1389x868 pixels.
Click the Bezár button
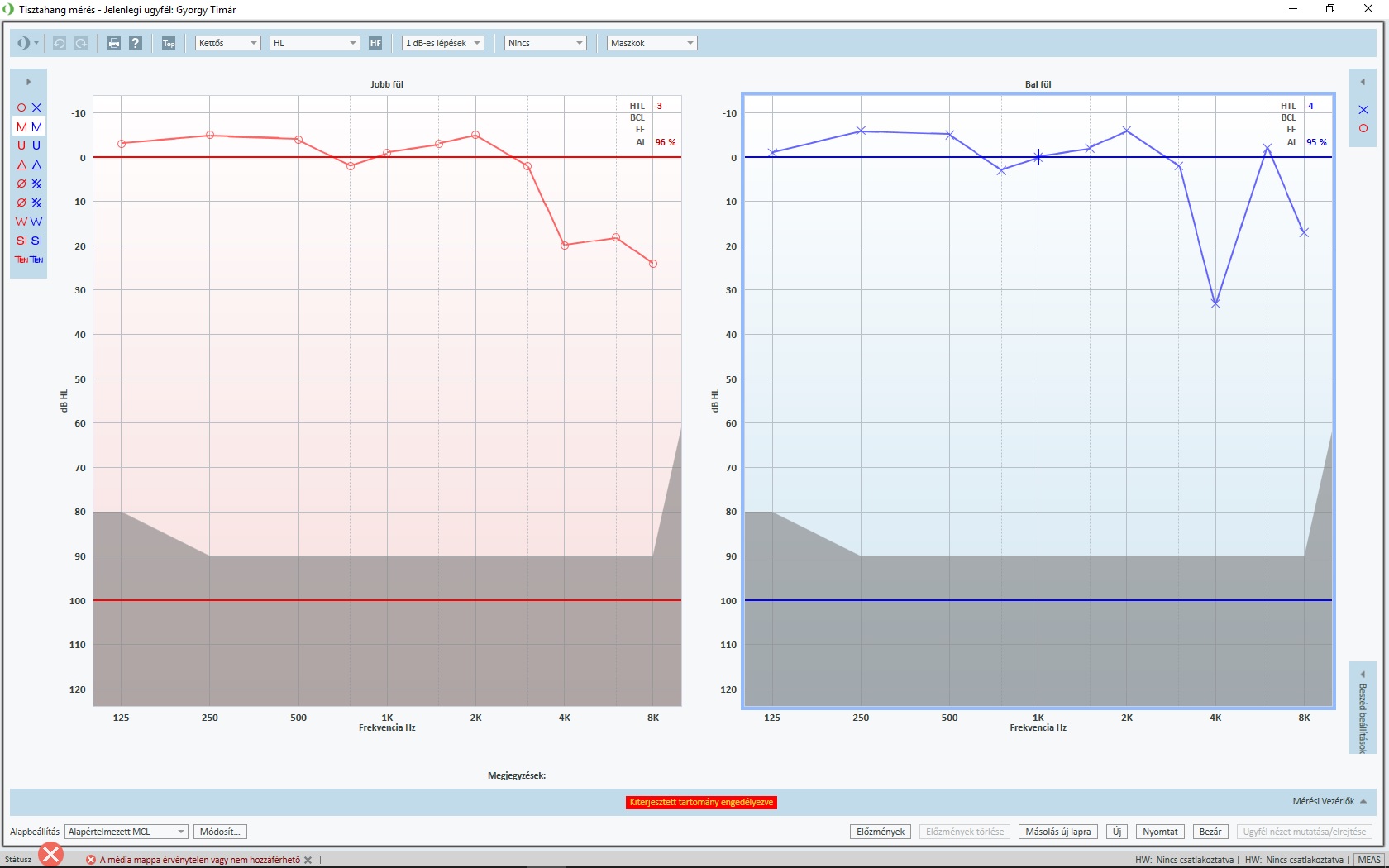1210,832
